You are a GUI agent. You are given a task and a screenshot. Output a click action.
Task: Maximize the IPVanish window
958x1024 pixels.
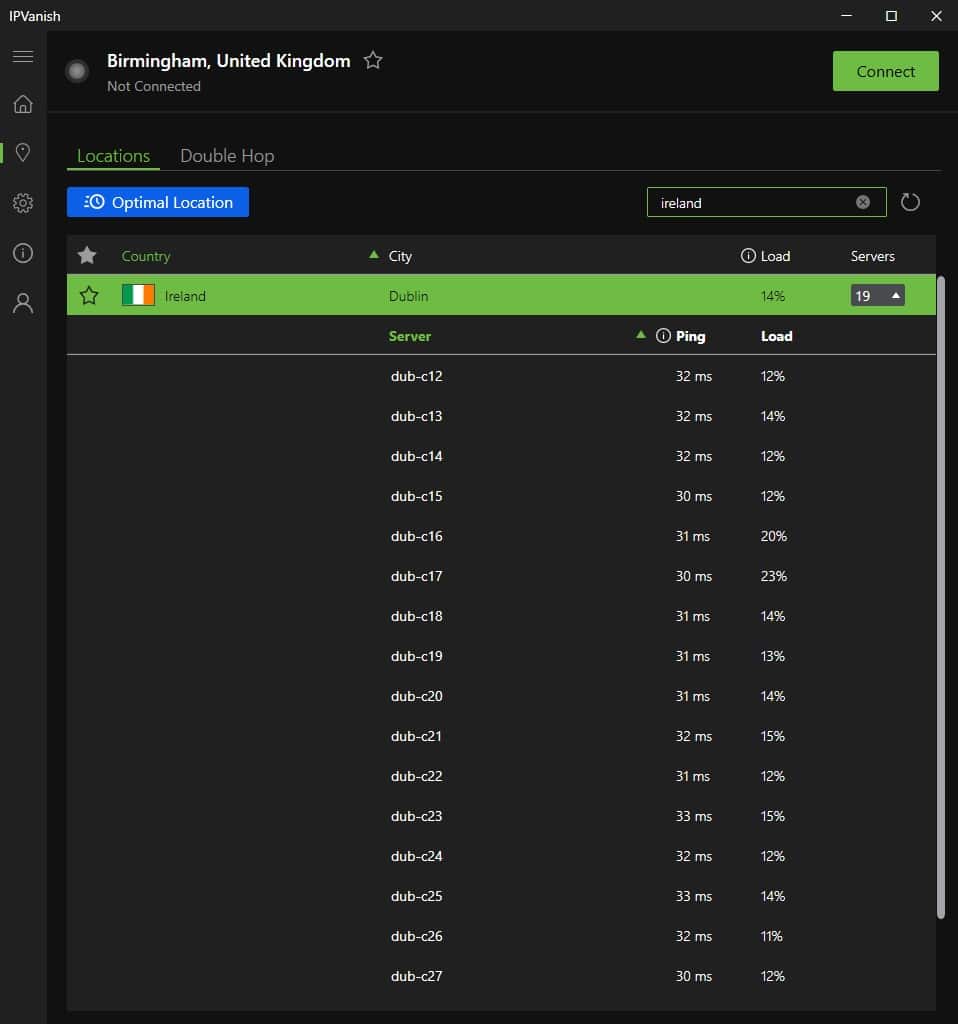pyautogui.click(x=891, y=16)
